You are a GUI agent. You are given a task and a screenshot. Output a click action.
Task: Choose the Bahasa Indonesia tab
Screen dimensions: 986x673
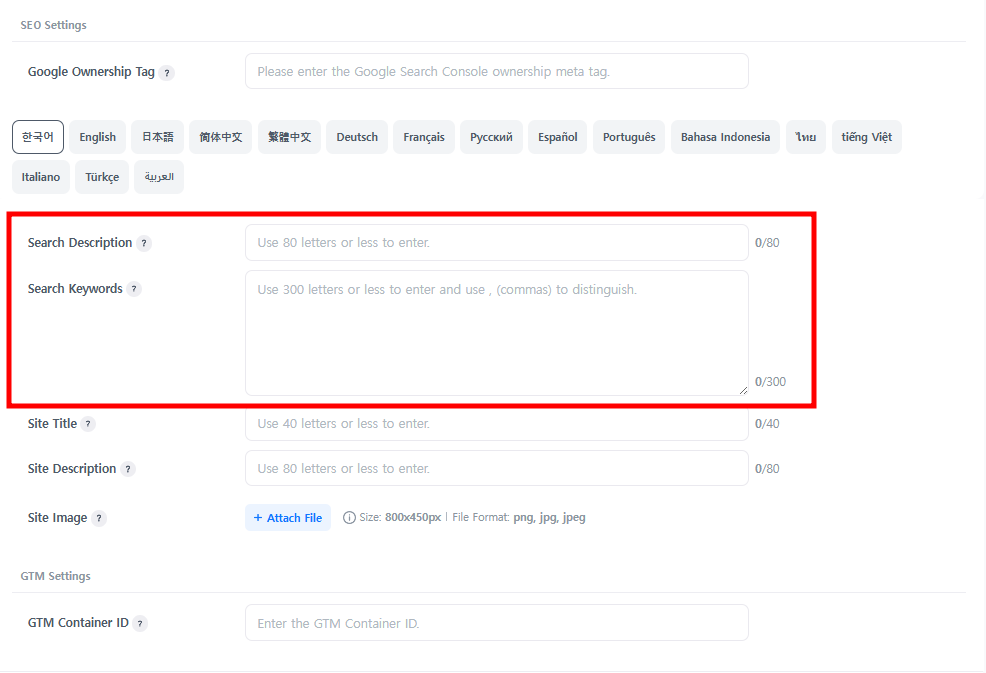tap(725, 137)
